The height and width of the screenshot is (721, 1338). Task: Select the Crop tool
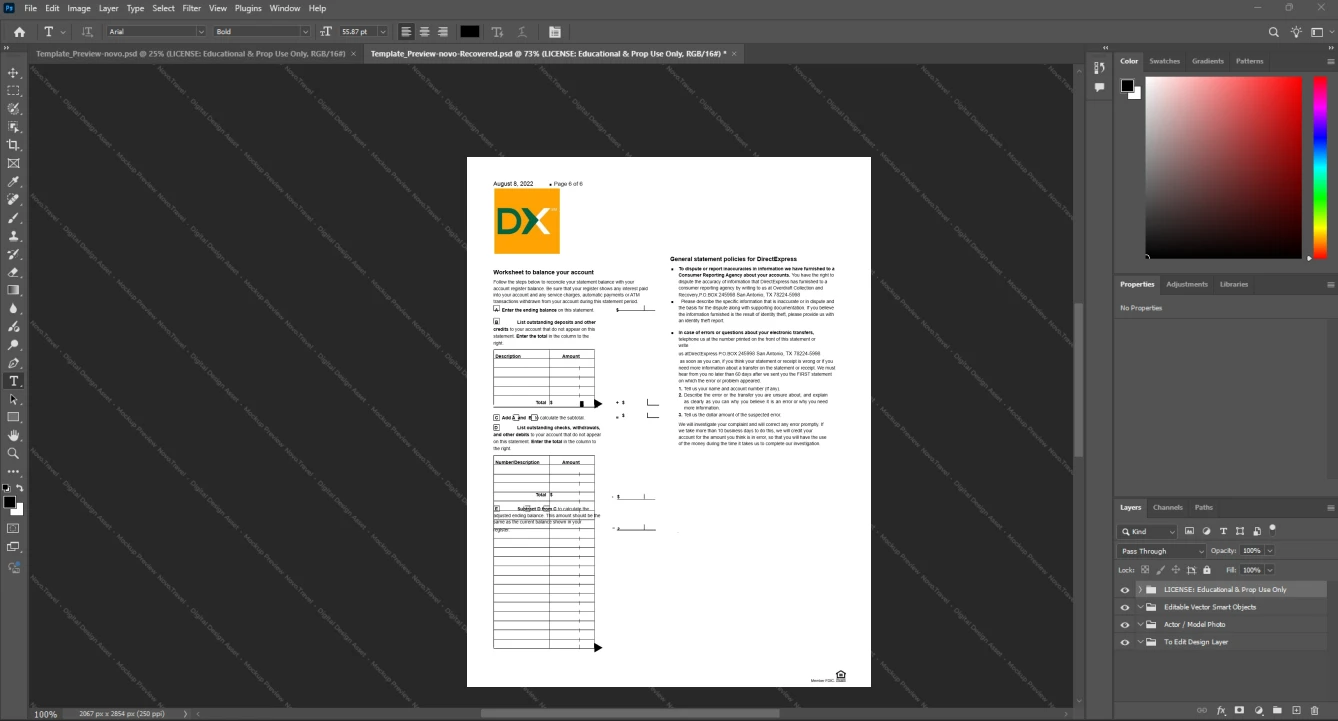(x=14, y=145)
